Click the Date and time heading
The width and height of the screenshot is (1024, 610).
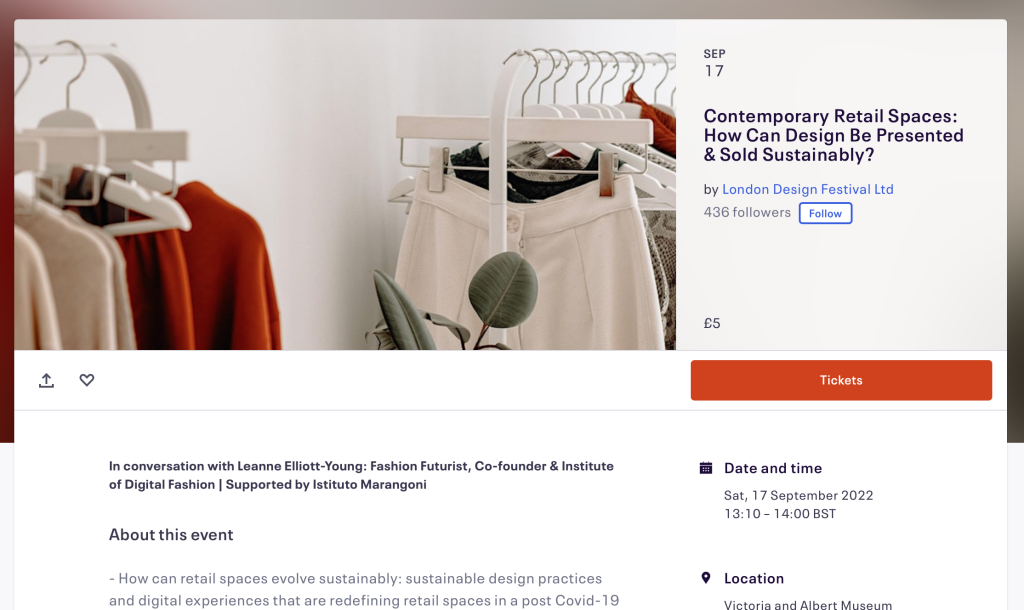pyautogui.click(x=773, y=468)
